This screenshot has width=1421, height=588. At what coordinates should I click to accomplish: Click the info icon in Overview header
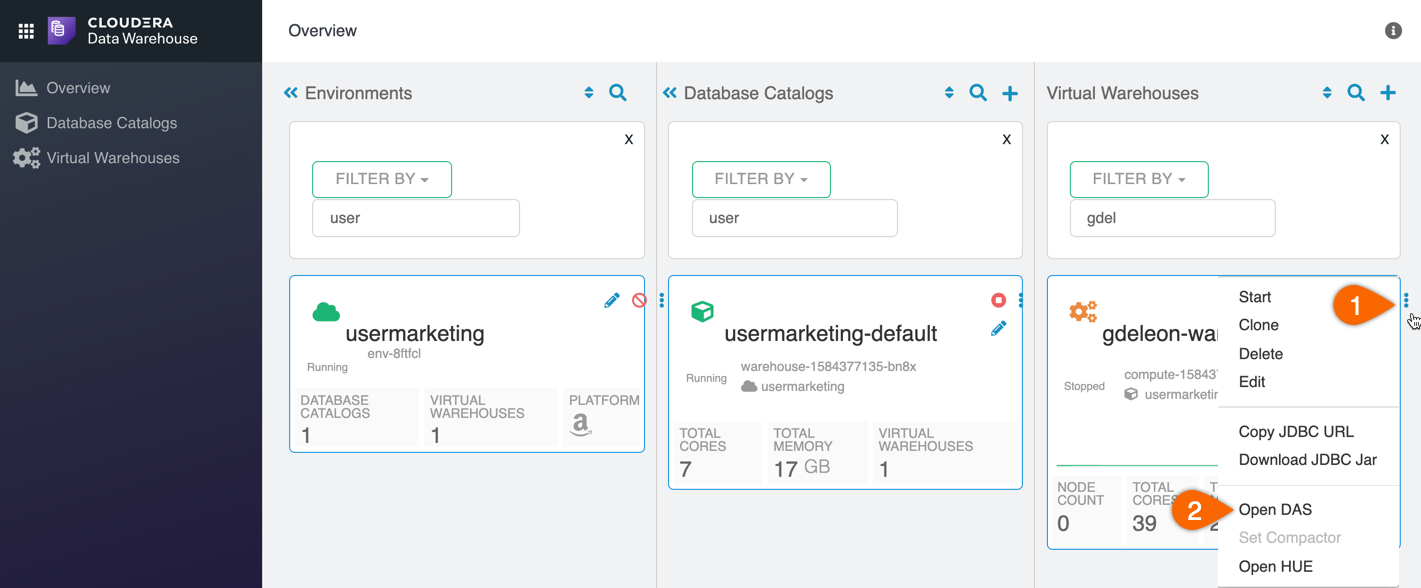click(x=1393, y=31)
